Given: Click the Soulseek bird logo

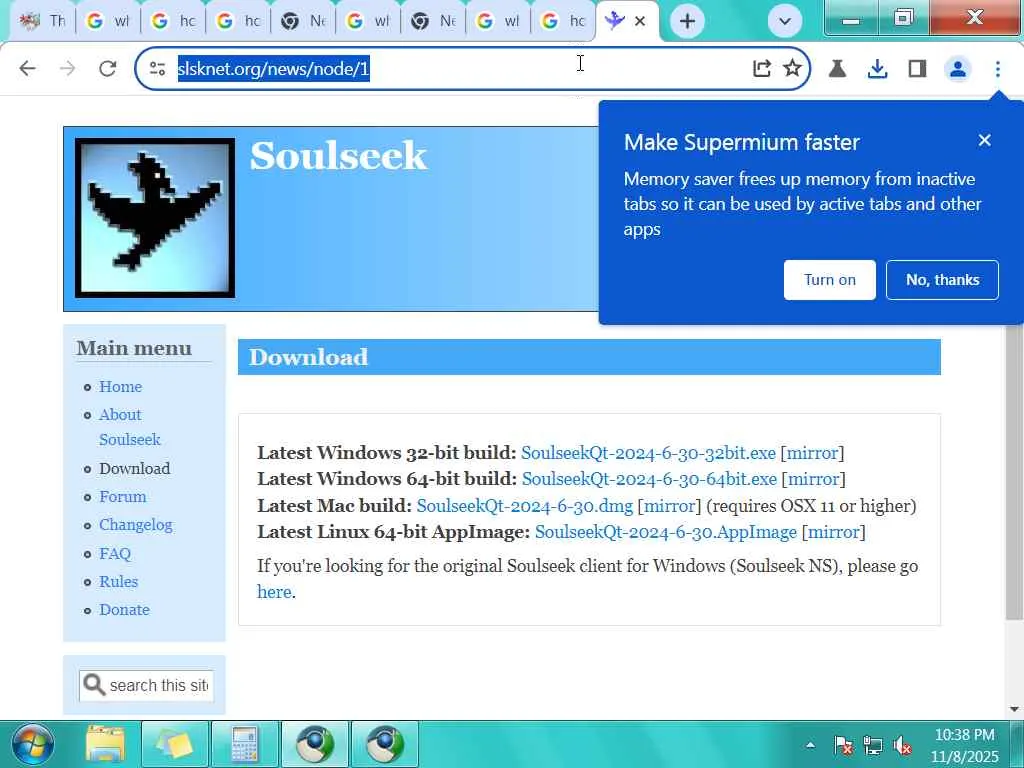Looking at the screenshot, I should pyautogui.click(x=155, y=218).
